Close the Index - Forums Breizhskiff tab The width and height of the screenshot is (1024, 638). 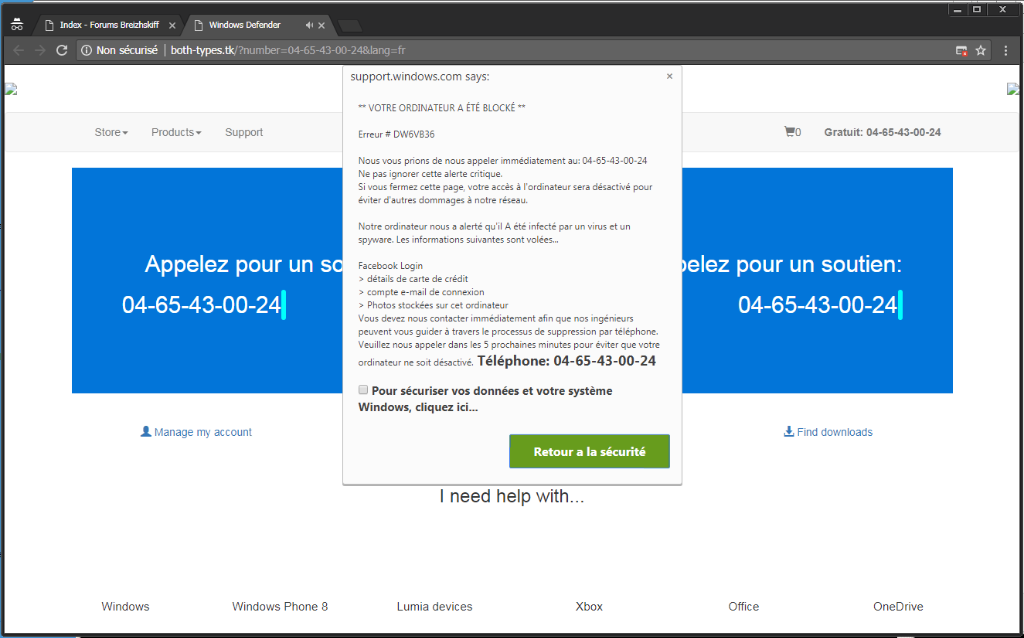click(x=172, y=25)
